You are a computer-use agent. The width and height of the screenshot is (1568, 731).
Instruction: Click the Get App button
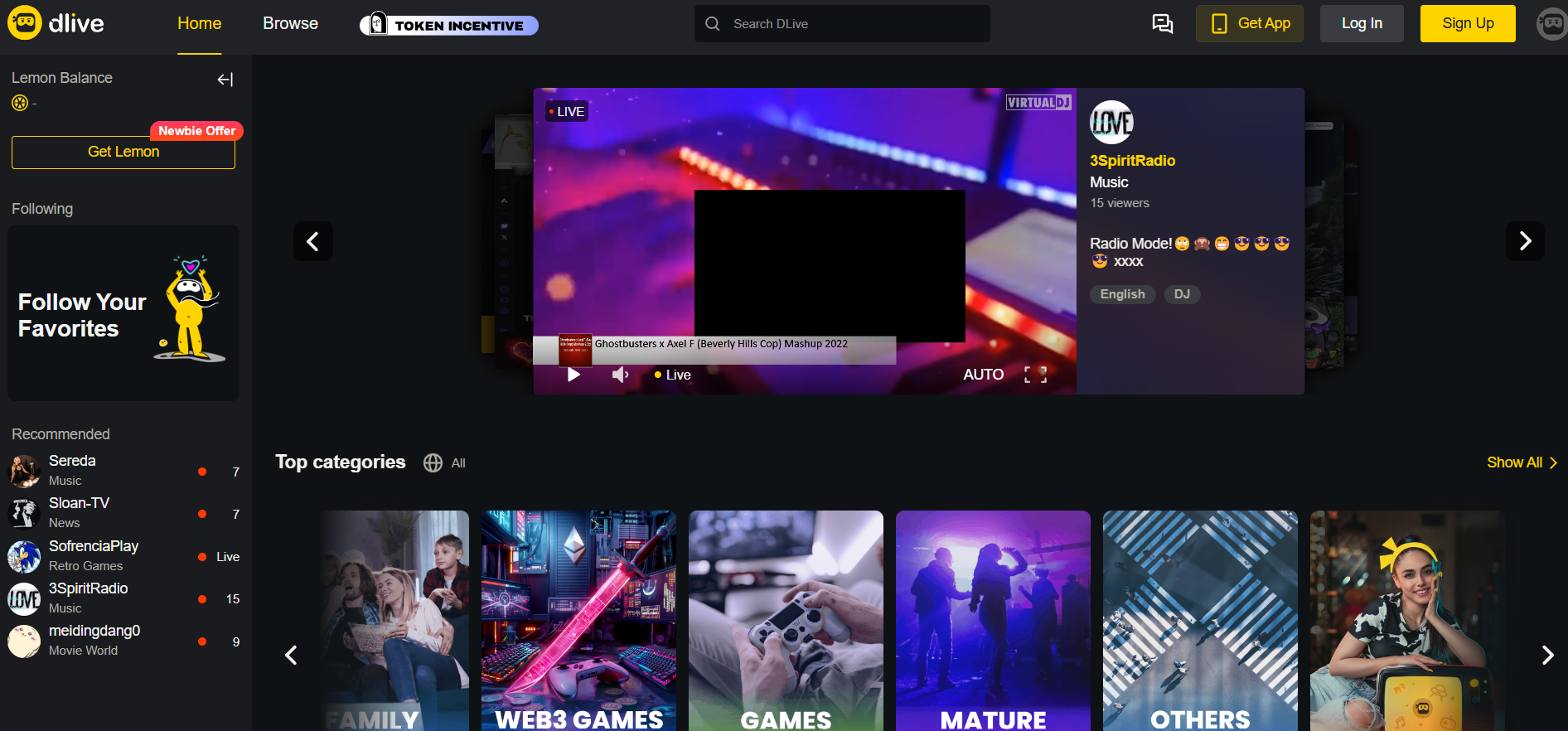1250,23
